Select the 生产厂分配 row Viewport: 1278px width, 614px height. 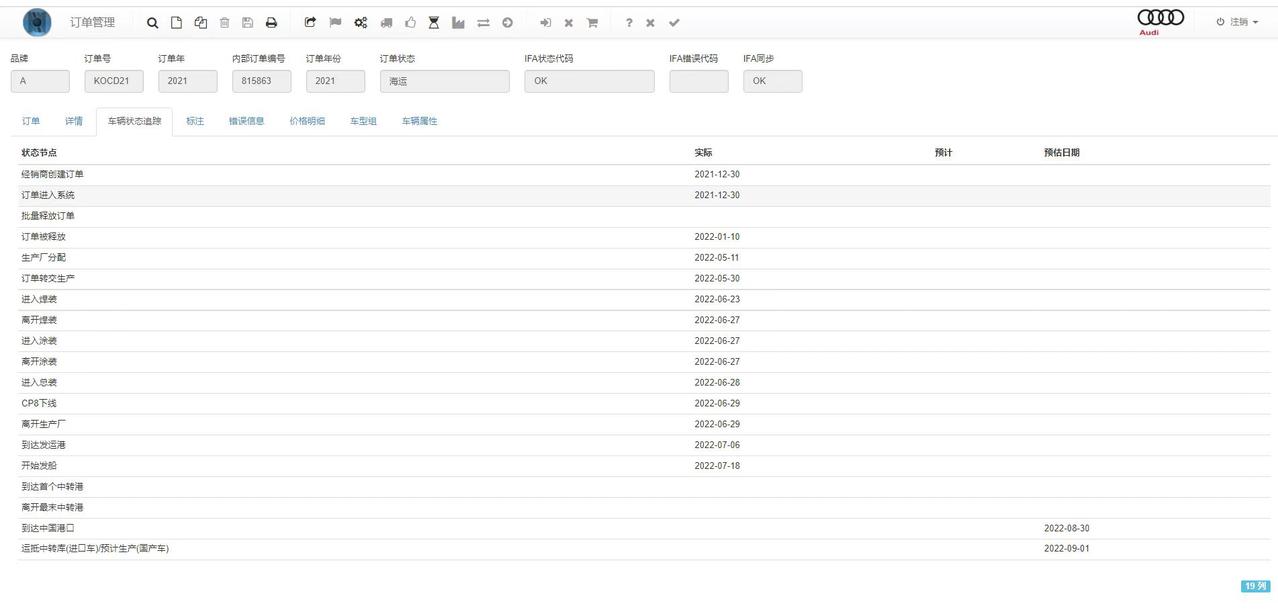tap(644, 258)
